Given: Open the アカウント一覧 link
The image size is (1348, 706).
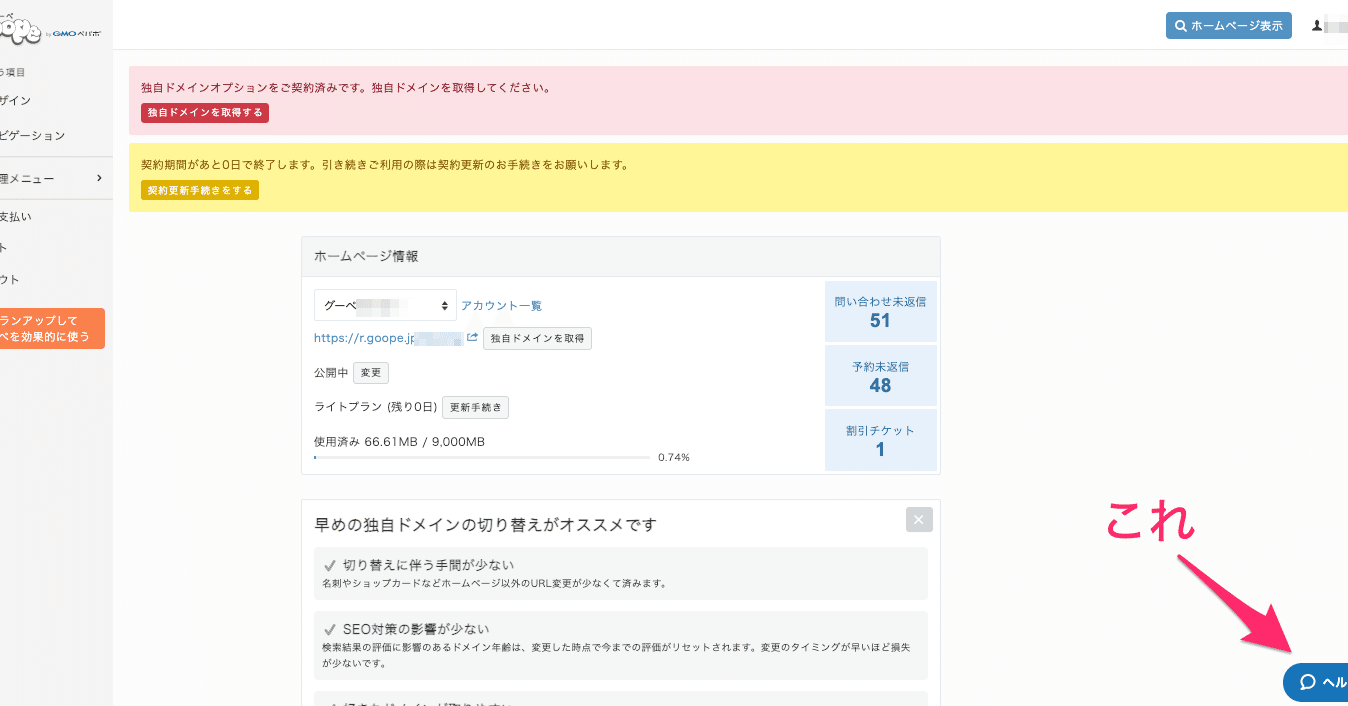Looking at the screenshot, I should coord(501,304).
